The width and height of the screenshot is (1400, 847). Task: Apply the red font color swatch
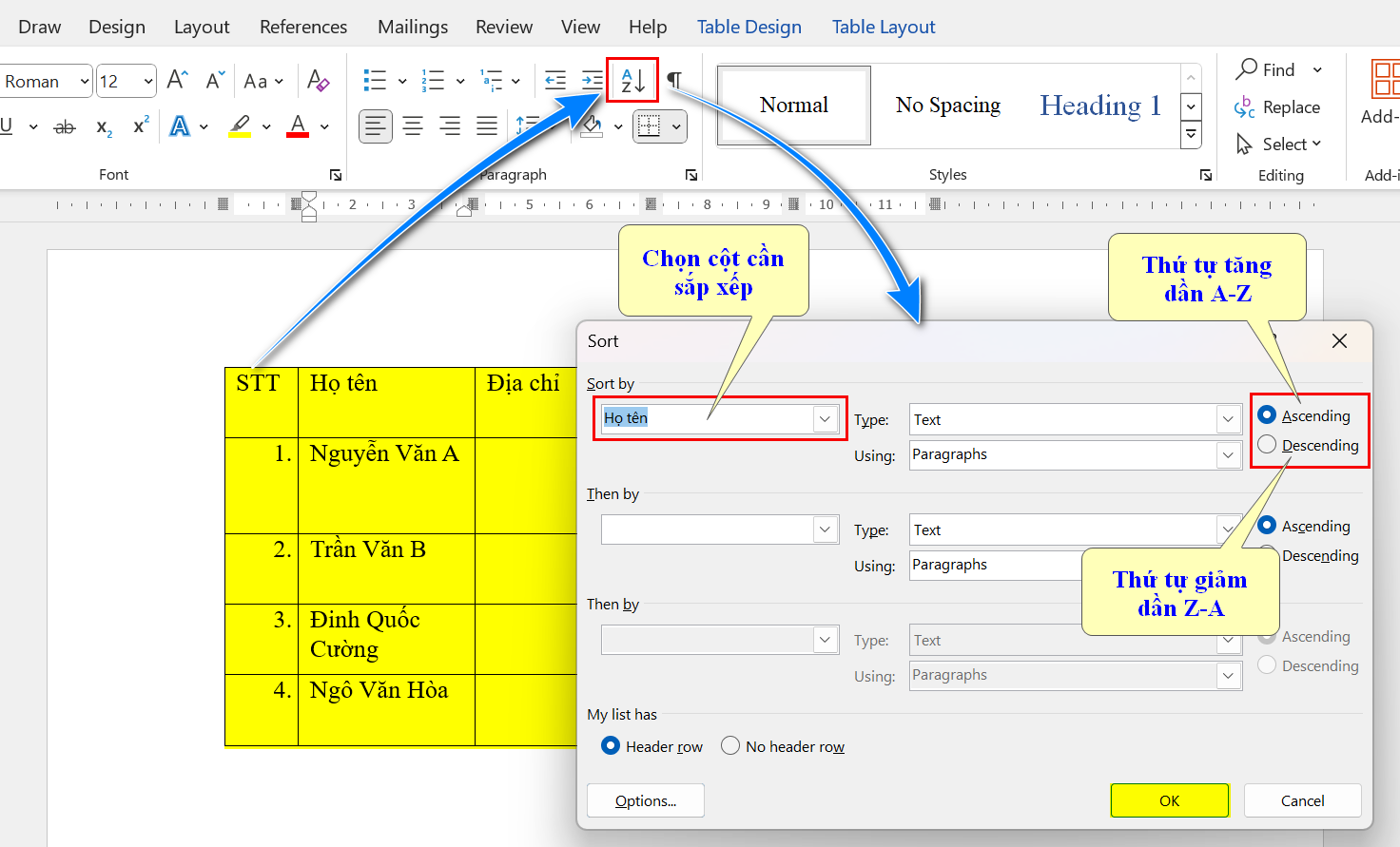[298, 126]
